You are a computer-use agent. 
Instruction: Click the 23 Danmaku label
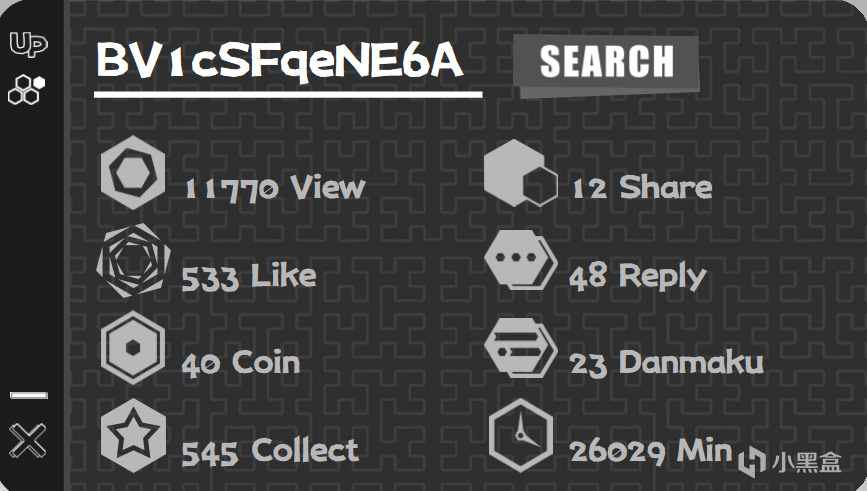(x=666, y=362)
